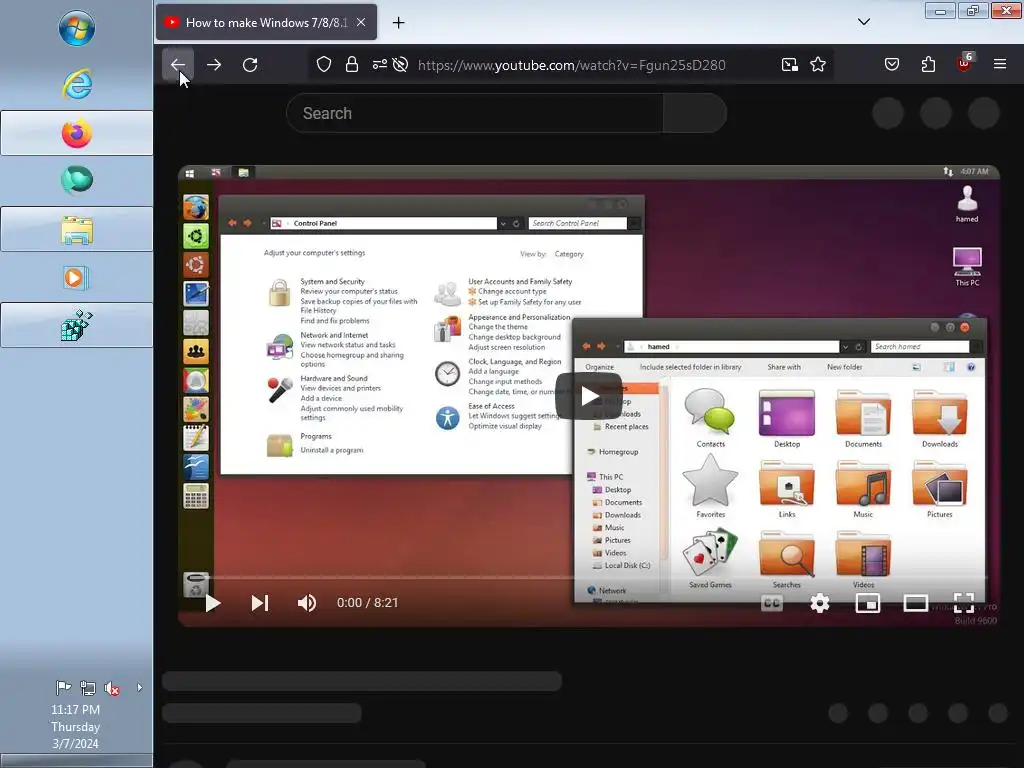The image size is (1024, 768).
Task: Launch Internet Explorer from the taskbar
Action: point(76,84)
